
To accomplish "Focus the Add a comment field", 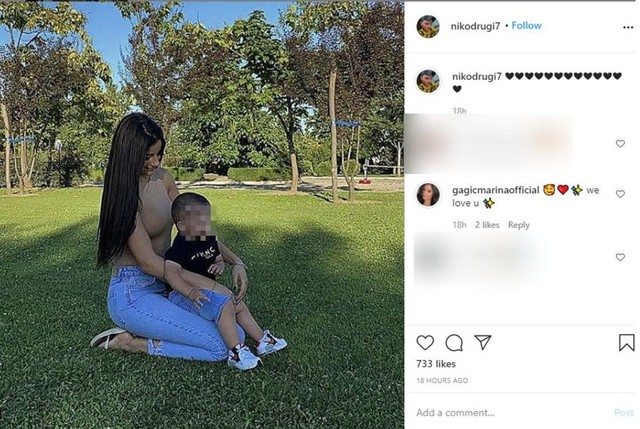I will pyautogui.click(x=510, y=413).
